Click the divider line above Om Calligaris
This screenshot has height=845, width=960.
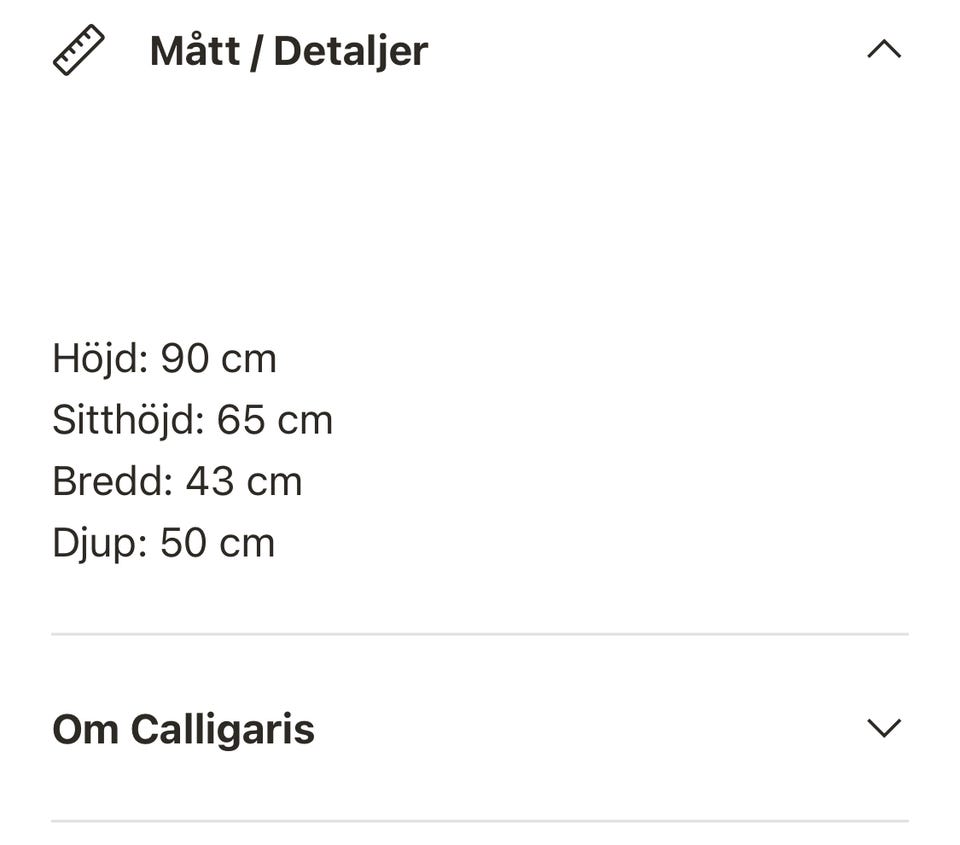tap(480, 634)
